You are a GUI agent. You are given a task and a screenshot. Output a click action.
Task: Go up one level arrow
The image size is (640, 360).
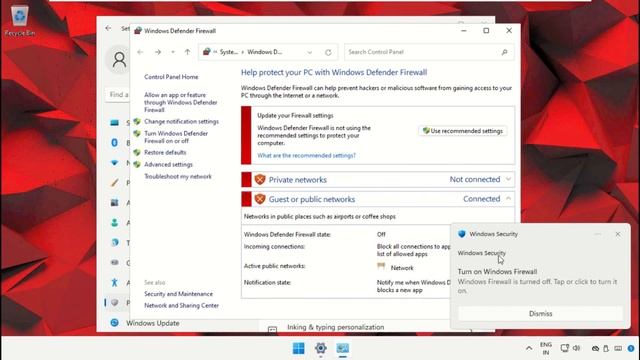187,52
